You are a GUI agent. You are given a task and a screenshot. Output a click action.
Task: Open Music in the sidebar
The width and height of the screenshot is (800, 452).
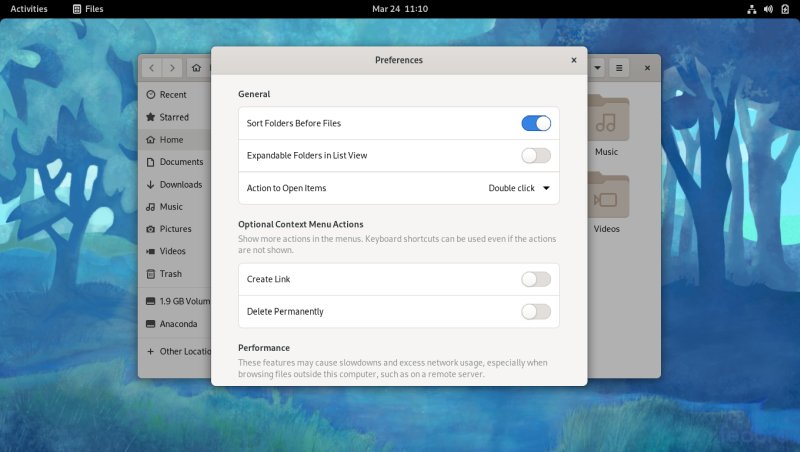[x=174, y=207]
